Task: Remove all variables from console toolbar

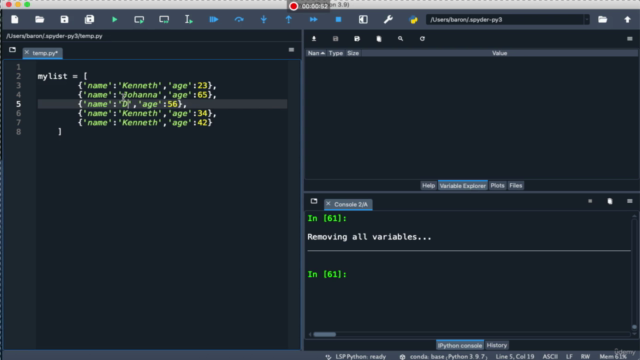Action: [610, 201]
